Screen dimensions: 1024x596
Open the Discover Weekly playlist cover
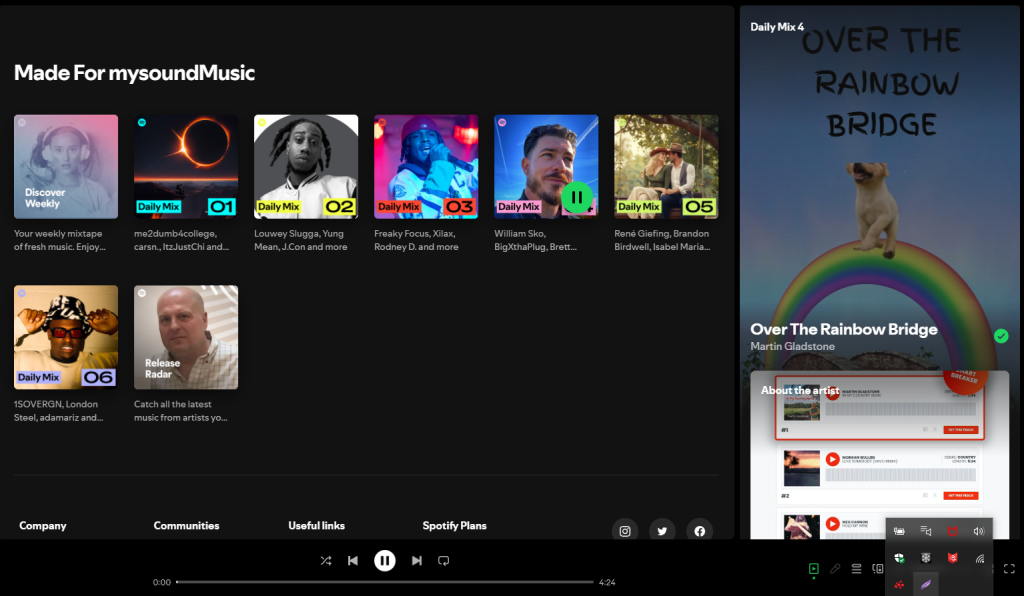[x=66, y=166]
